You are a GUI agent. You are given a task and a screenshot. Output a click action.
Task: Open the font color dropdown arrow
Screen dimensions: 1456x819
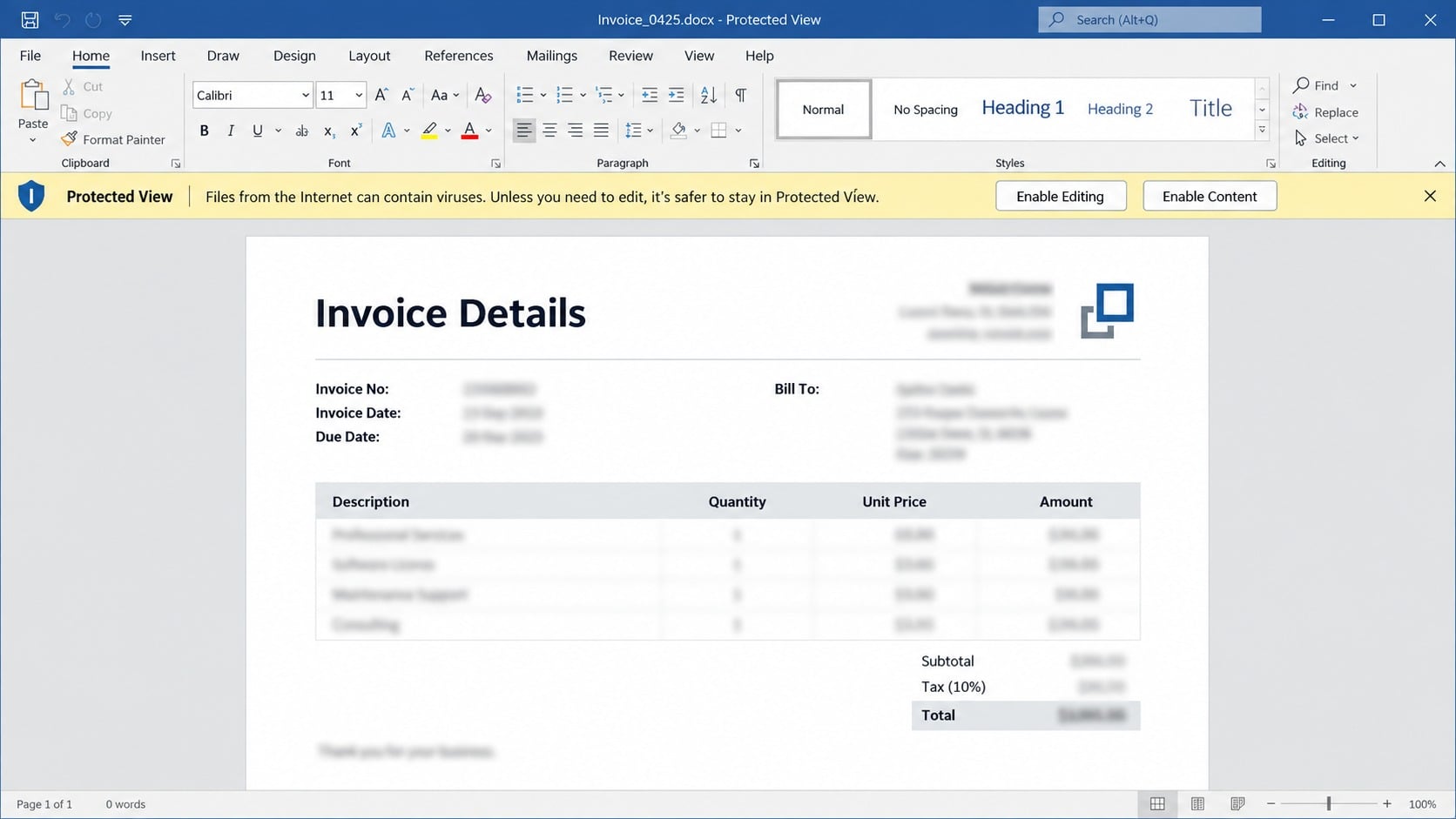tap(489, 131)
